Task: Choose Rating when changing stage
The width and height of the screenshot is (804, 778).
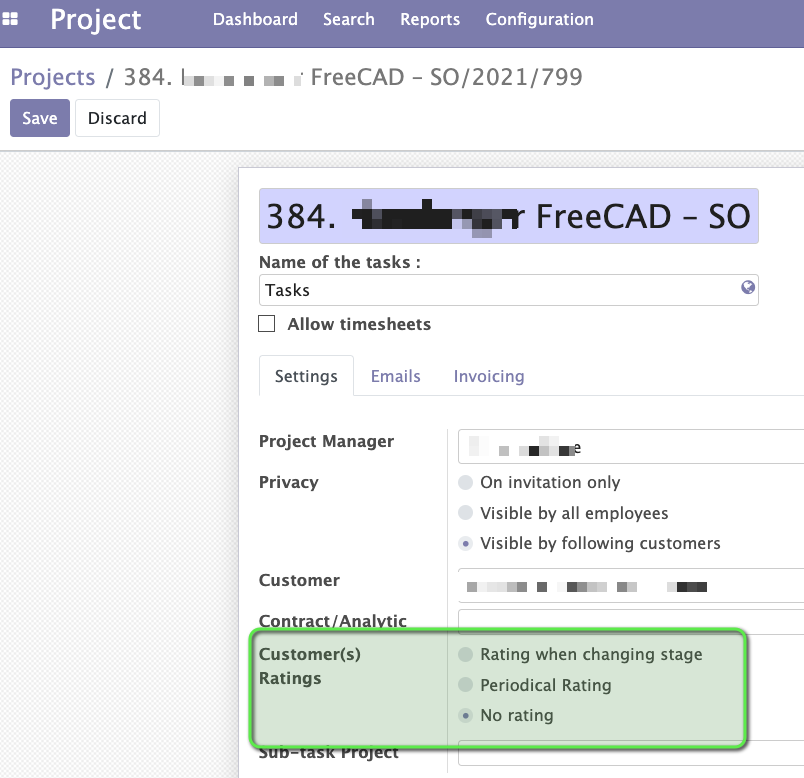Action: (465, 654)
